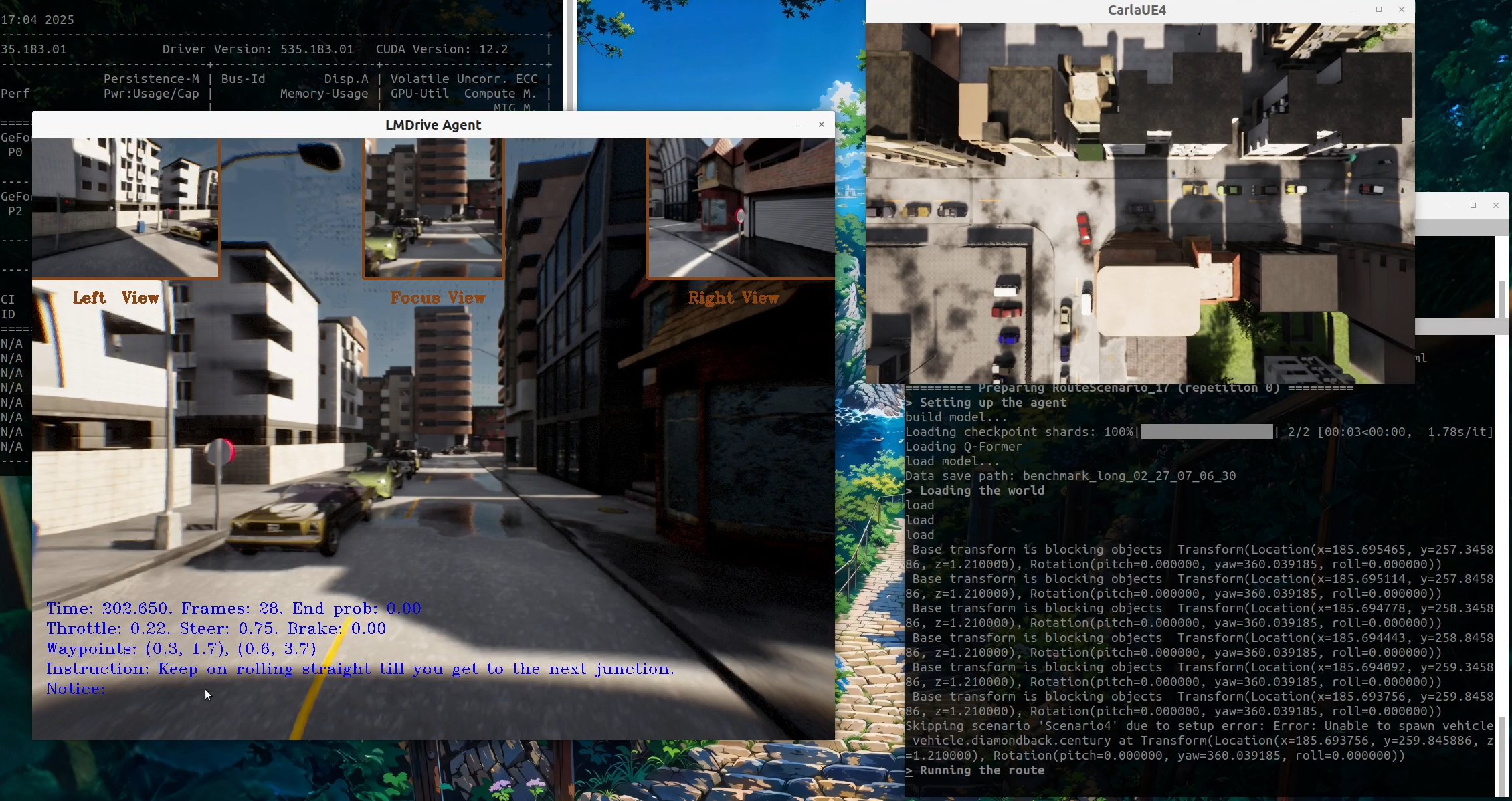Click the Instruction text line in LMDrive overlay
1512x801 pixels.
coord(360,669)
